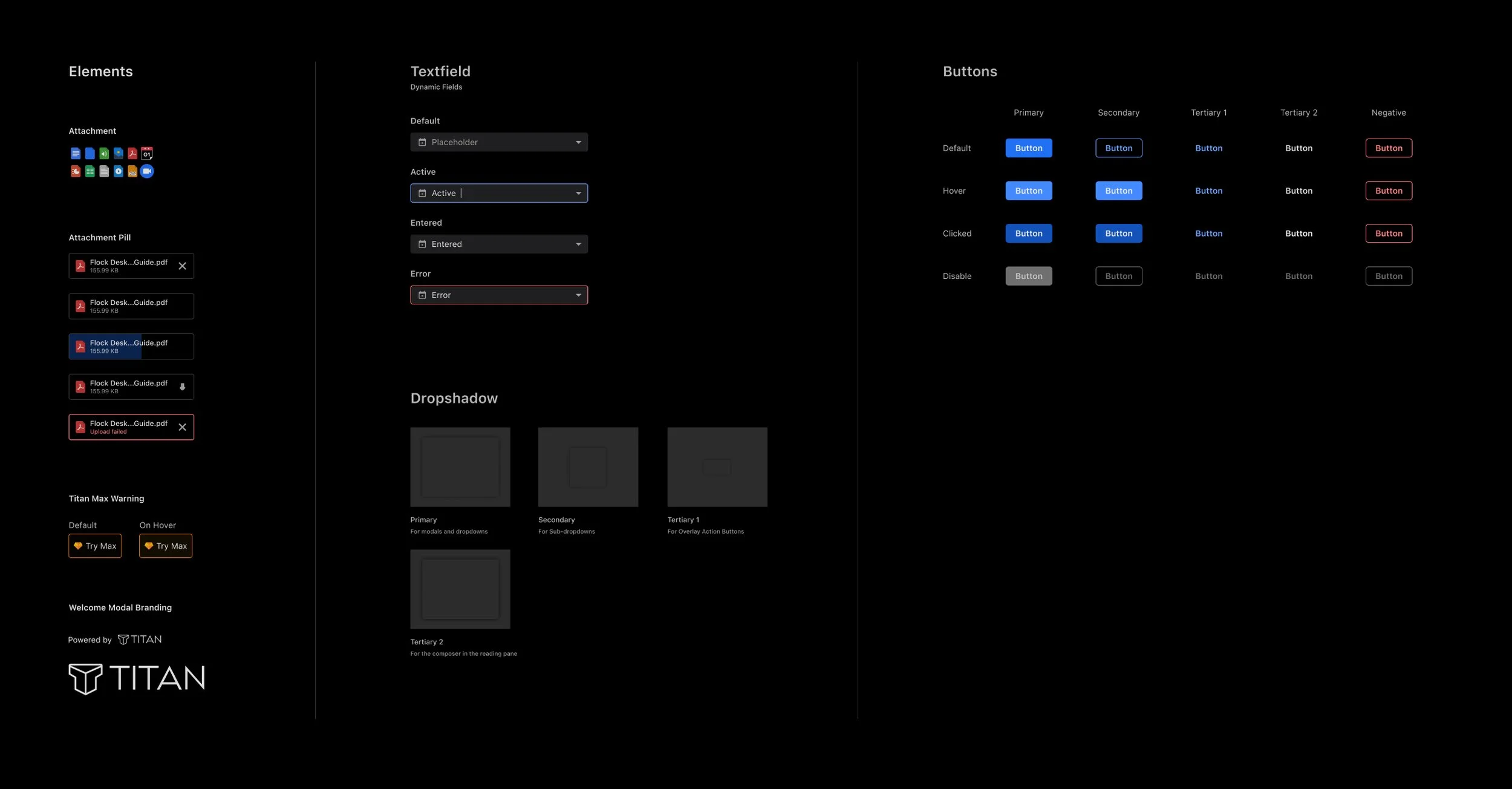Open the Error state dropdown

click(x=498, y=295)
